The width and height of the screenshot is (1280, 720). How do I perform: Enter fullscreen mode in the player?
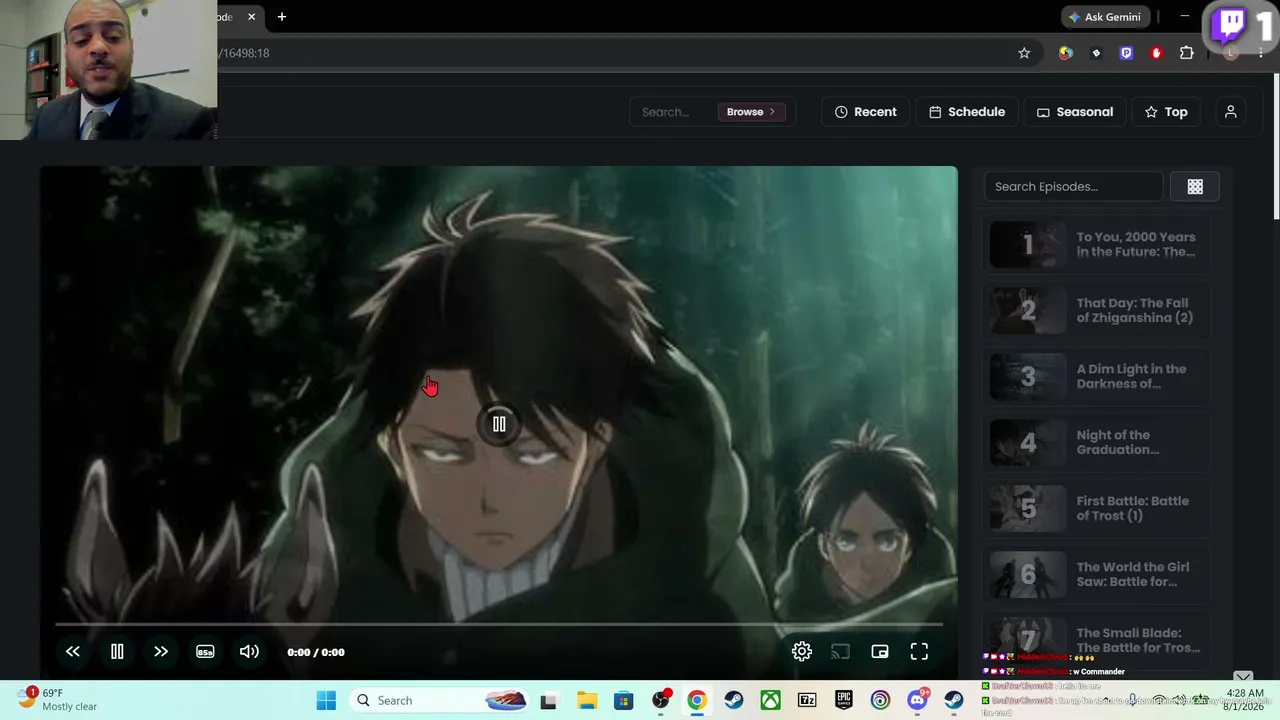pos(919,652)
